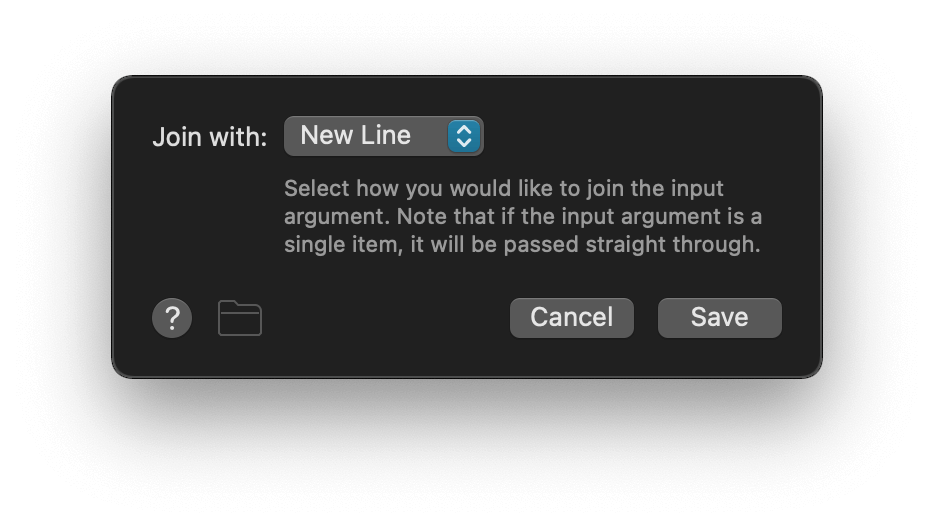Viewport: 934px width, 526px height.
Task: Click the blue stepper arrows on New Line
Action: 464,136
